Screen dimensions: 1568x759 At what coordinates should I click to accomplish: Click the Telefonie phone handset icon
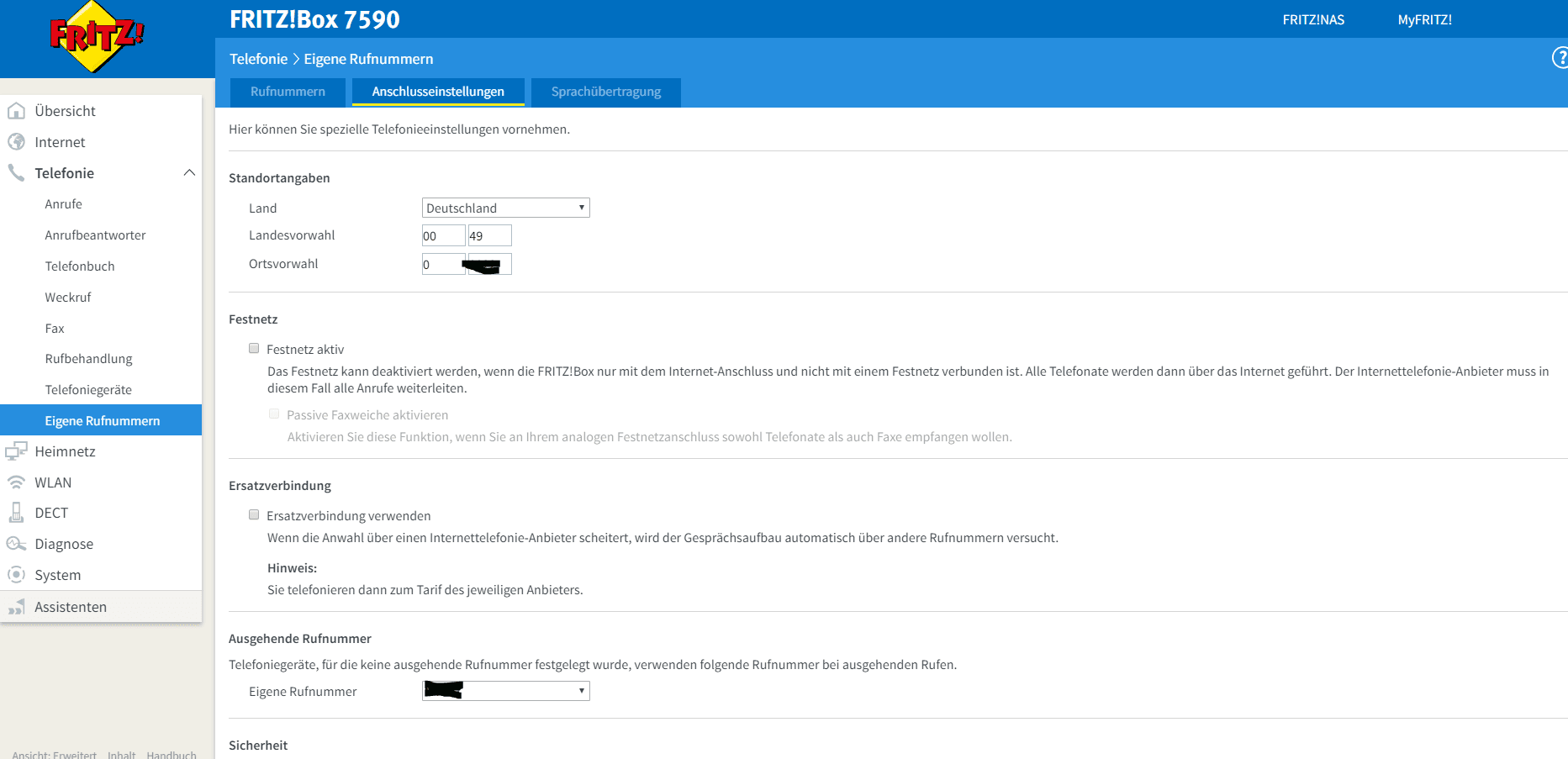[16, 173]
